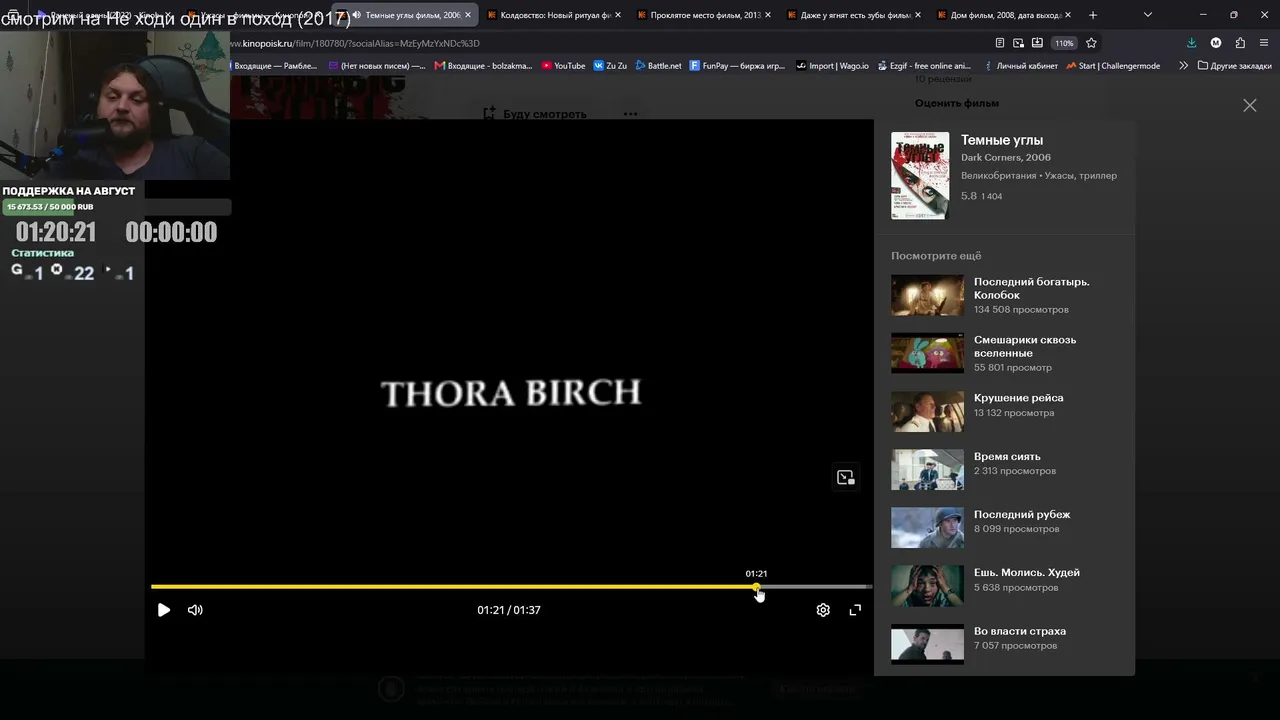This screenshot has width=1280, height=720.
Task: Open the (Нет новых писем) bookmark
Action: click(x=377, y=66)
